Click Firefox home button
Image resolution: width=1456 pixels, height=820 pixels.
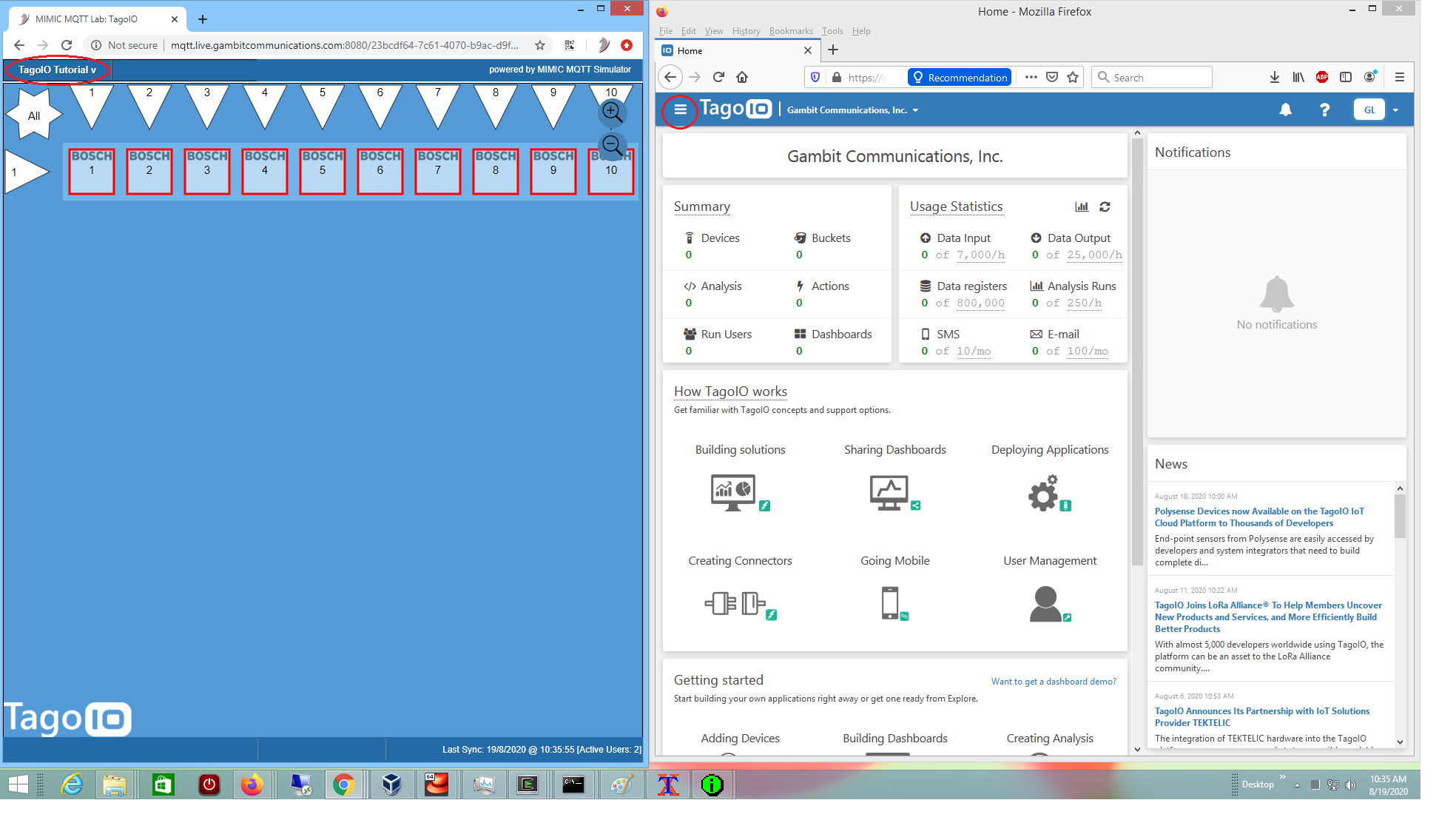click(x=742, y=77)
